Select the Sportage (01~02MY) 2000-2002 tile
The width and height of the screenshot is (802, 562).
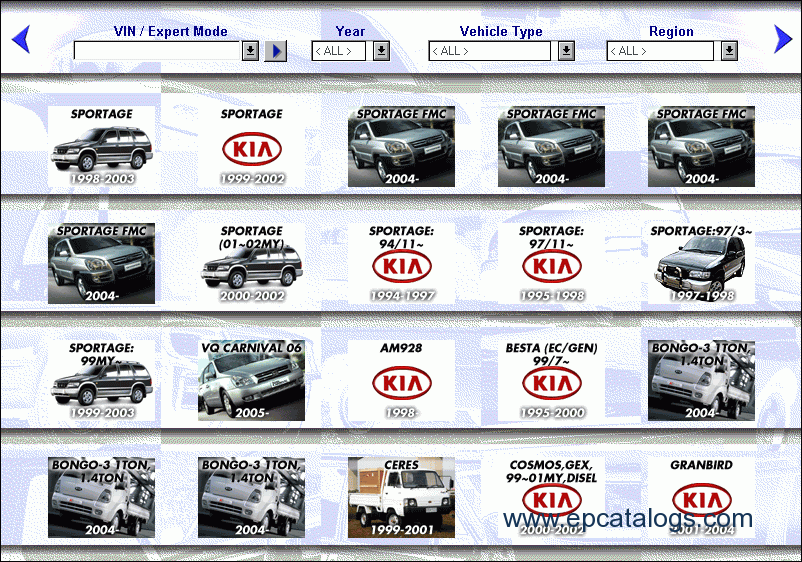coord(251,263)
